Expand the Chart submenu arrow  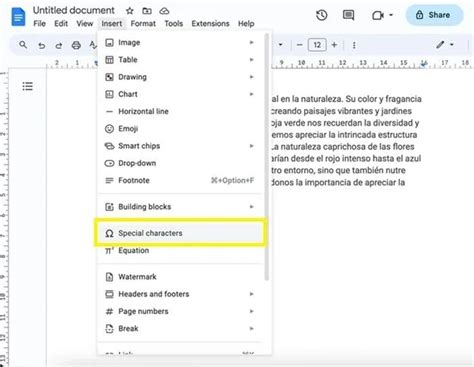point(252,94)
